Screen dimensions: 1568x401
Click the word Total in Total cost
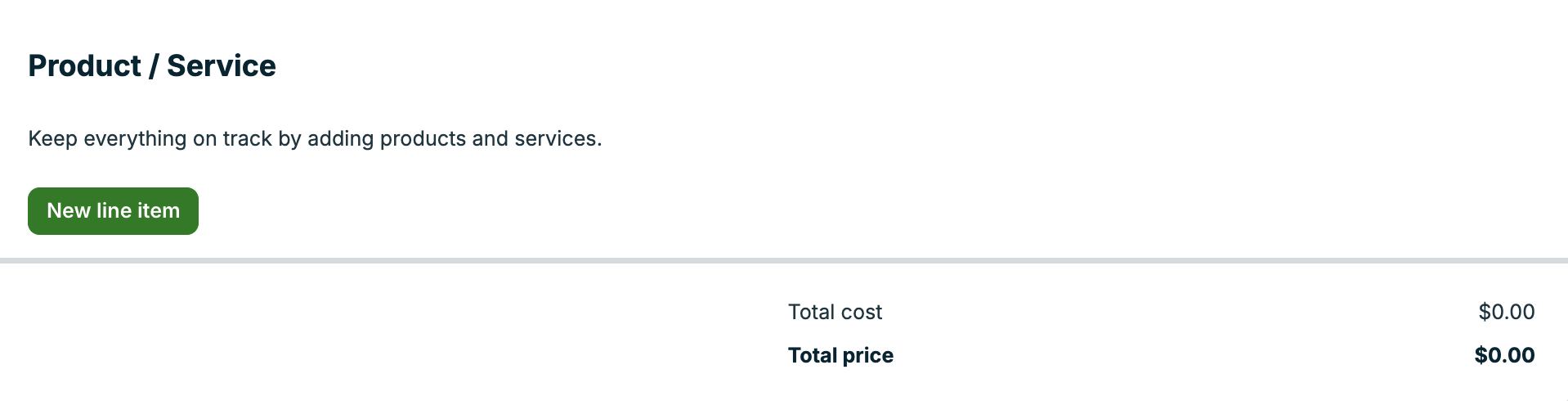click(812, 312)
